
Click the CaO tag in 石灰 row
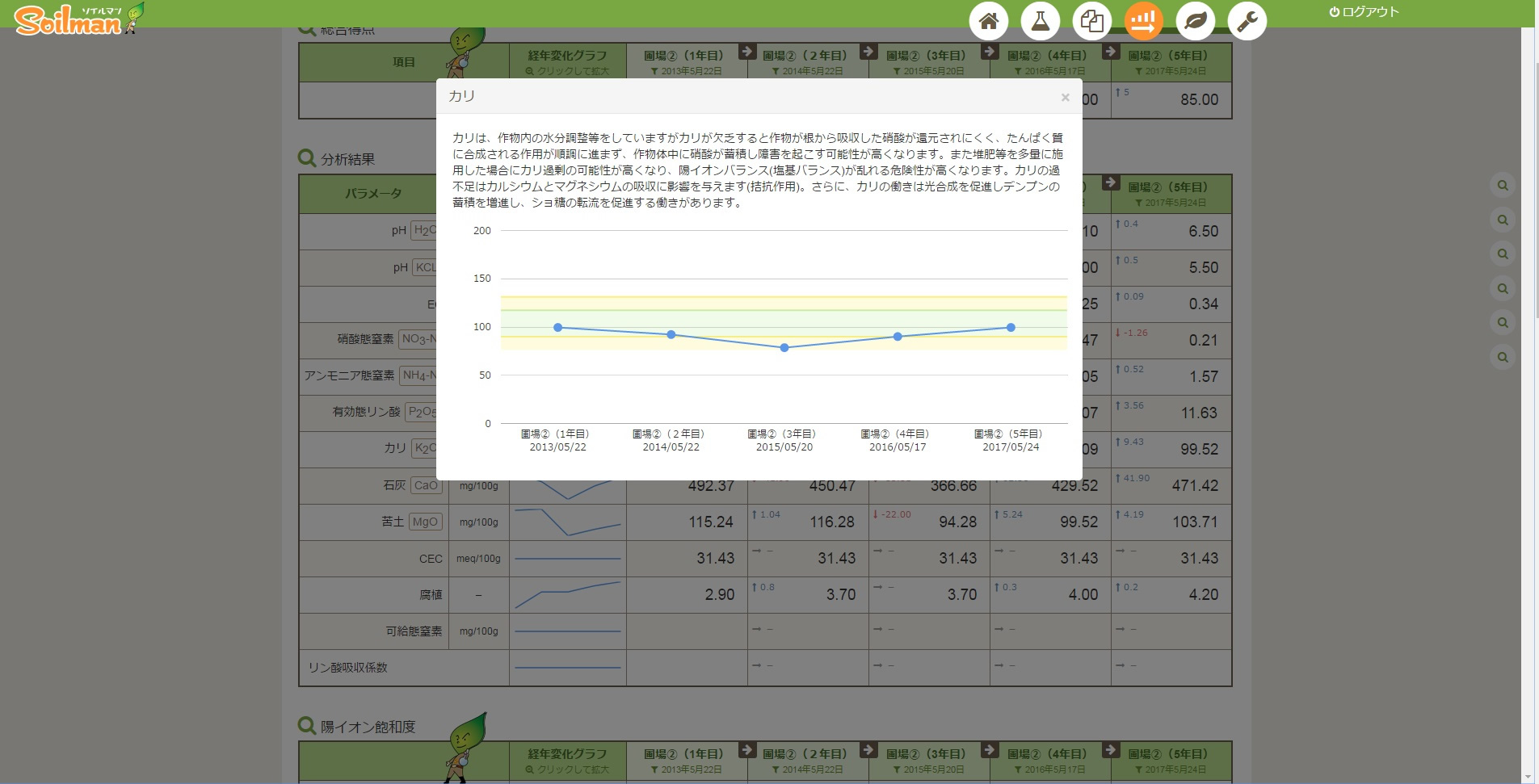point(426,485)
